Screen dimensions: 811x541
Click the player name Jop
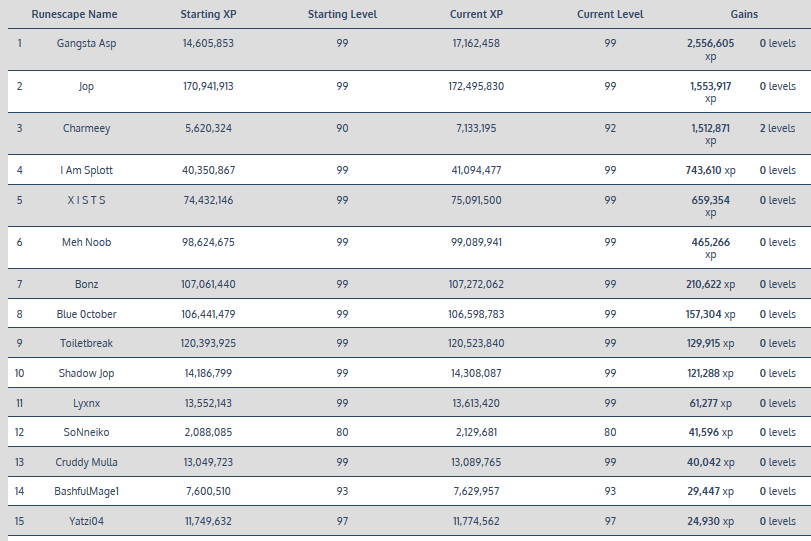click(x=87, y=86)
